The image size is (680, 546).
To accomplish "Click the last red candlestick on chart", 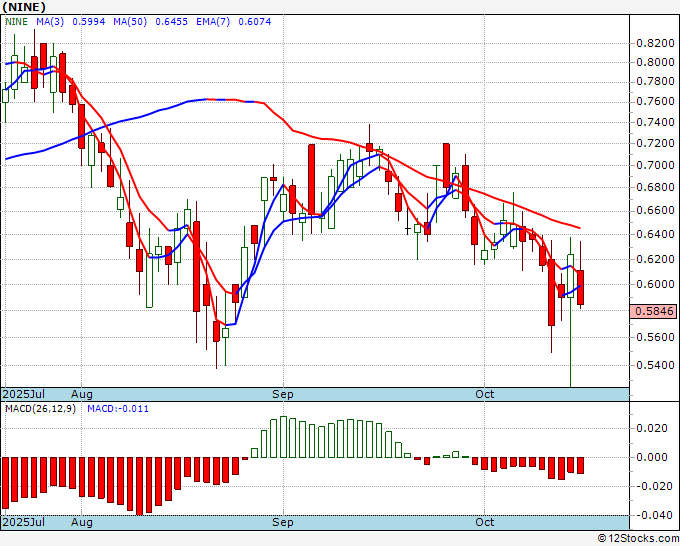I will click(x=580, y=287).
